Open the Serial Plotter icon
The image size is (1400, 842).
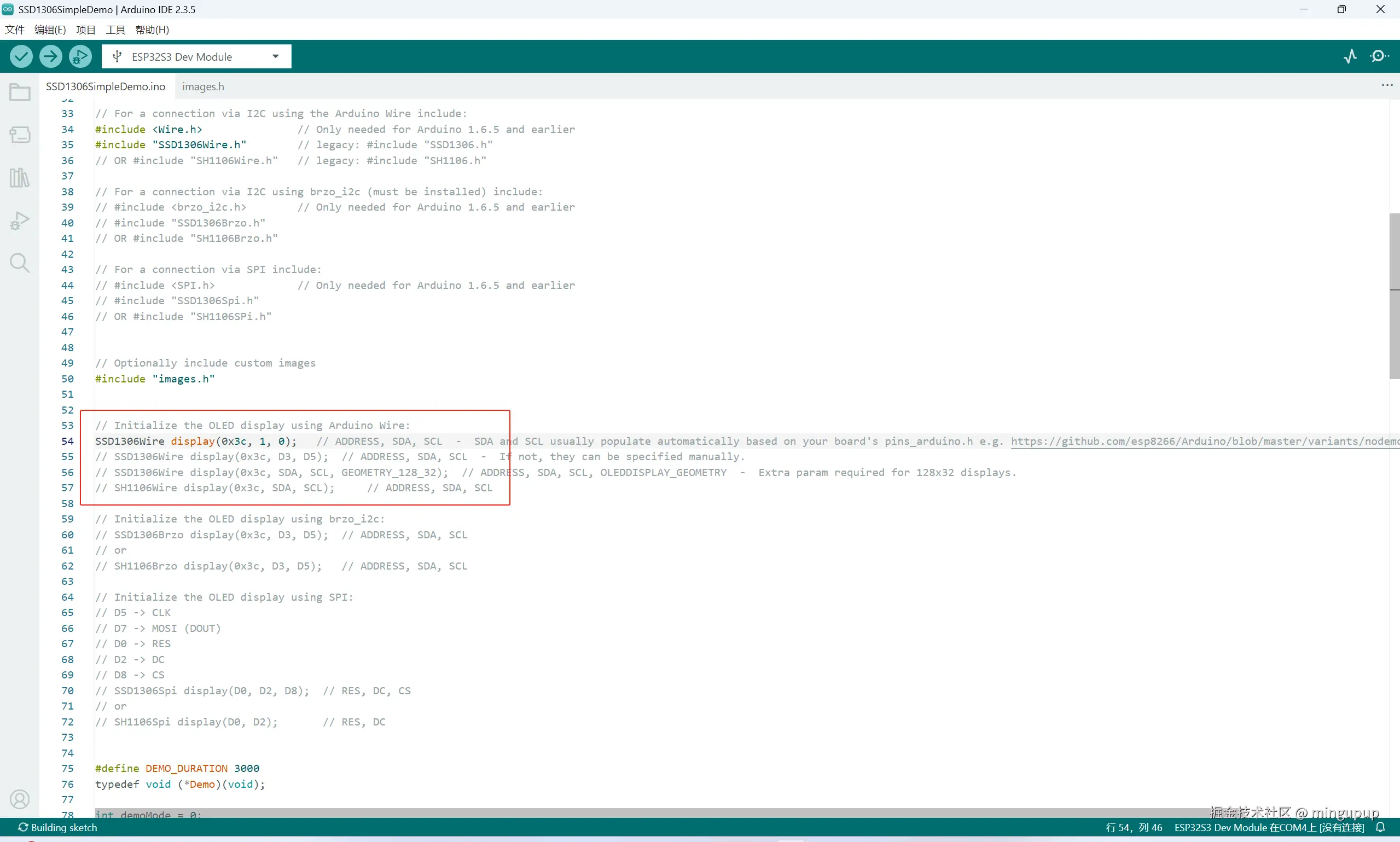click(1350, 56)
